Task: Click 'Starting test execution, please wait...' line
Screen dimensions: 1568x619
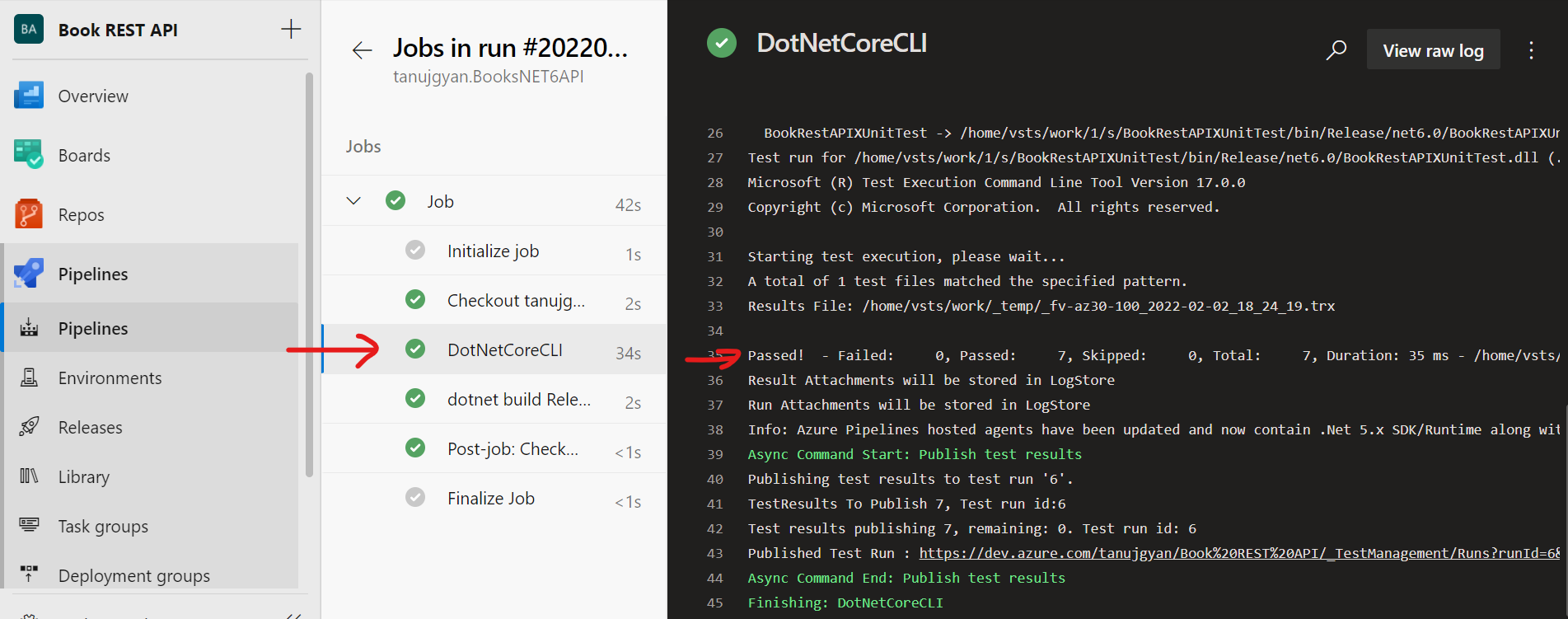Action: pyautogui.click(x=906, y=256)
